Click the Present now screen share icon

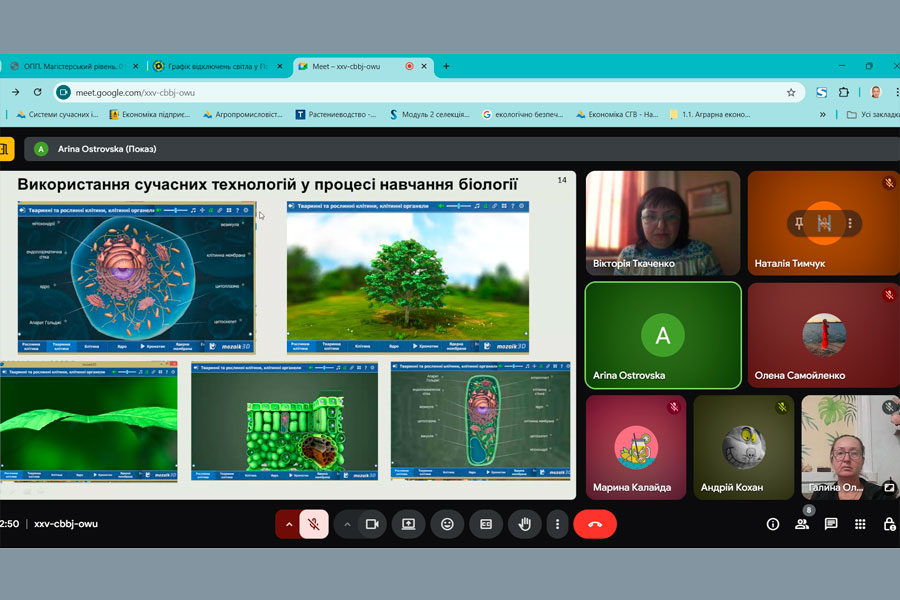[408, 524]
